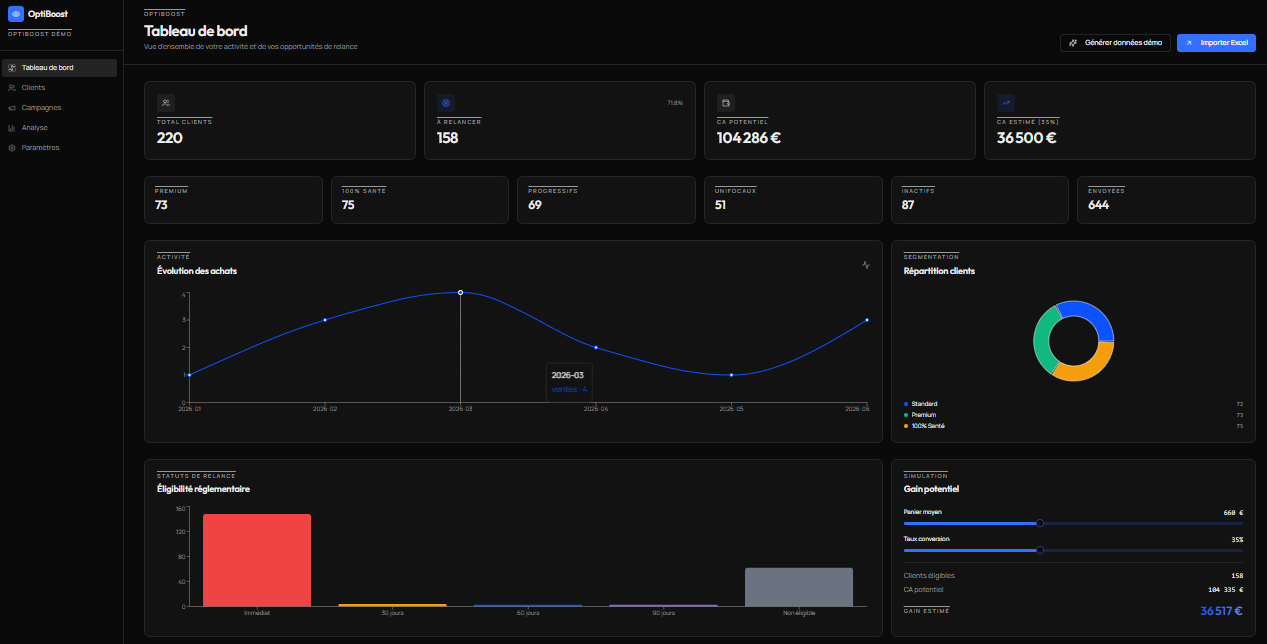This screenshot has height=644, width=1267.
Task: Click the arrow icon in Importer Excel
Action: pyautogui.click(x=1189, y=43)
